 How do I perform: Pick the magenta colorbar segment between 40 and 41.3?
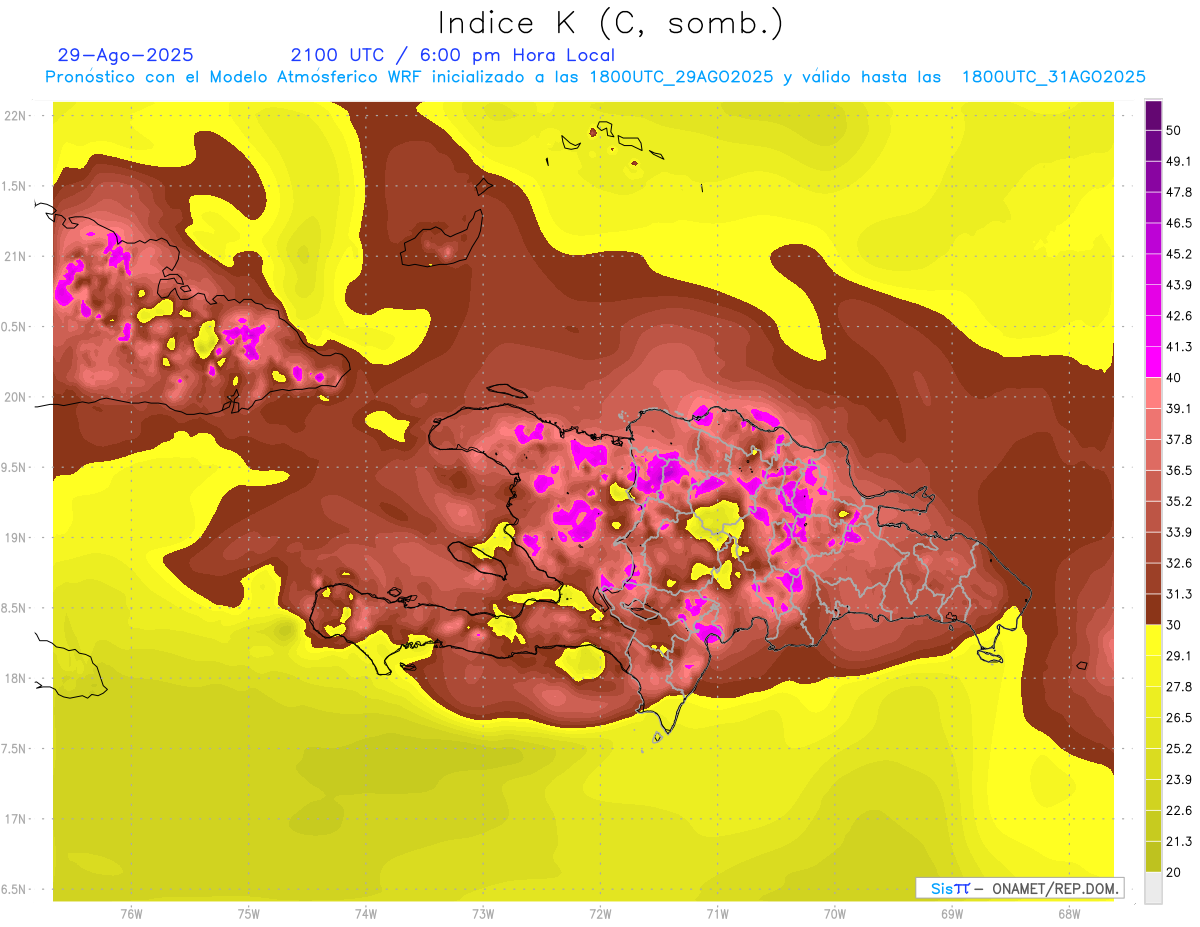click(1153, 361)
